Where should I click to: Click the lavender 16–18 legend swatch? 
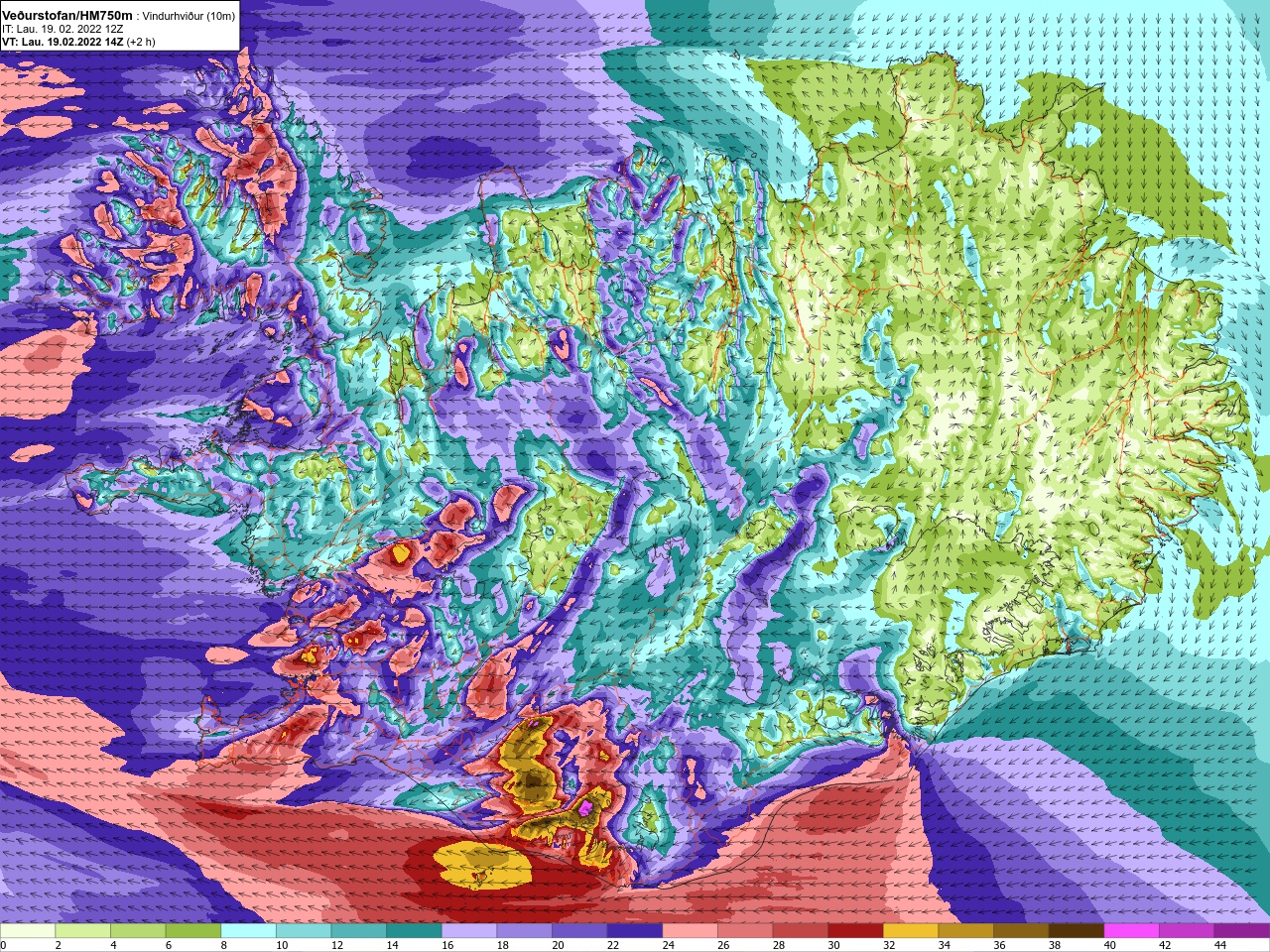tap(469, 931)
